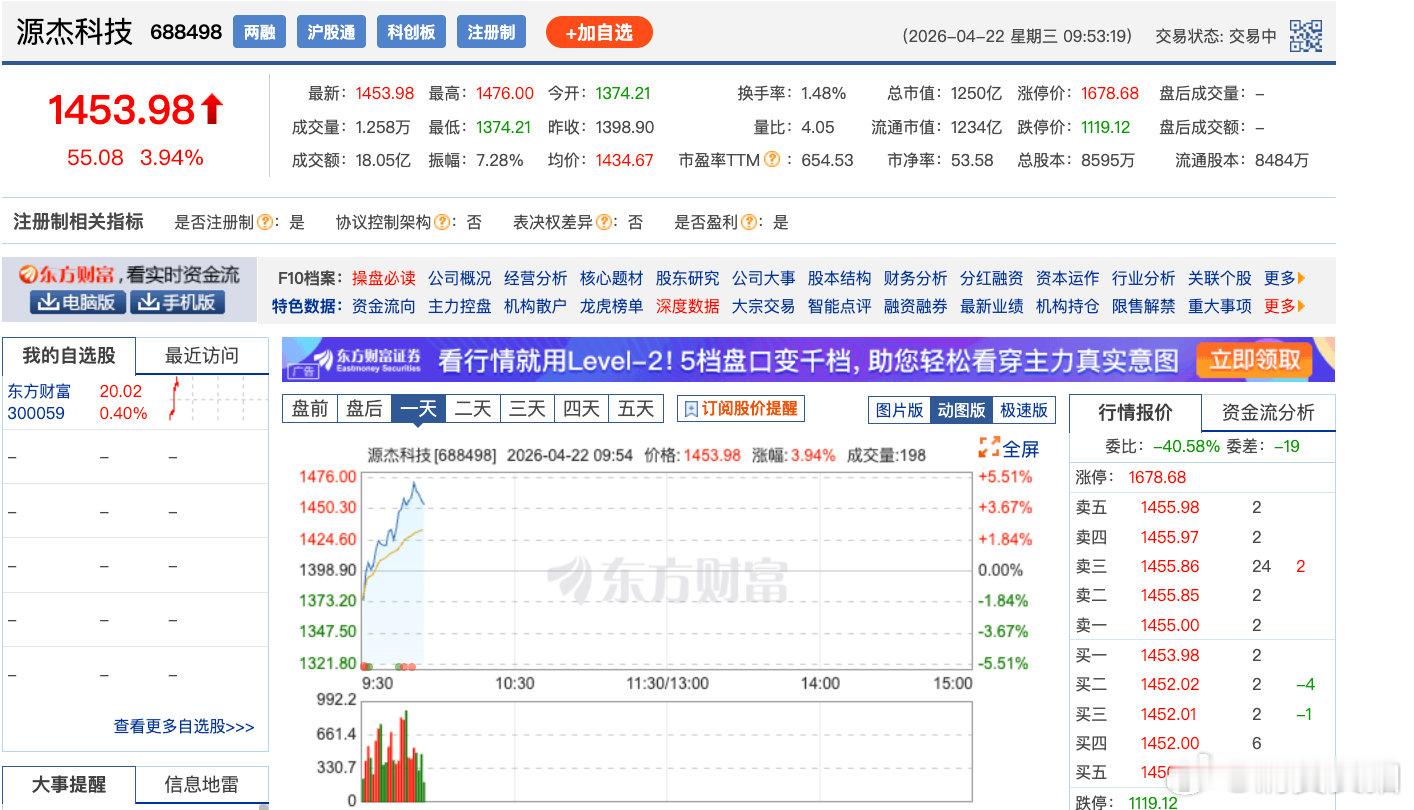Expand 更多 in F10档案 row

(1285, 278)
